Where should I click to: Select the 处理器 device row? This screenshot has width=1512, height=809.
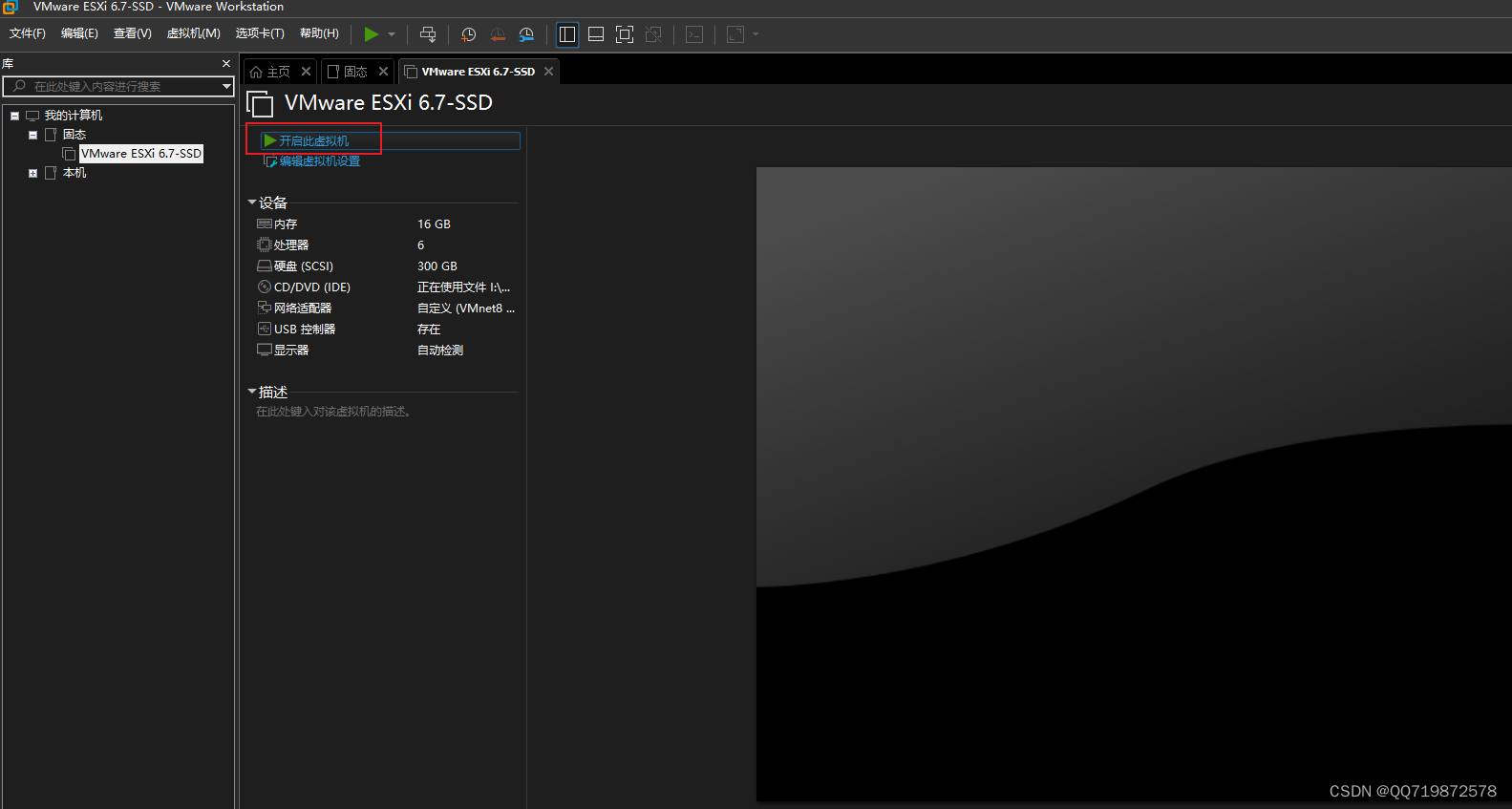point(385,245)
